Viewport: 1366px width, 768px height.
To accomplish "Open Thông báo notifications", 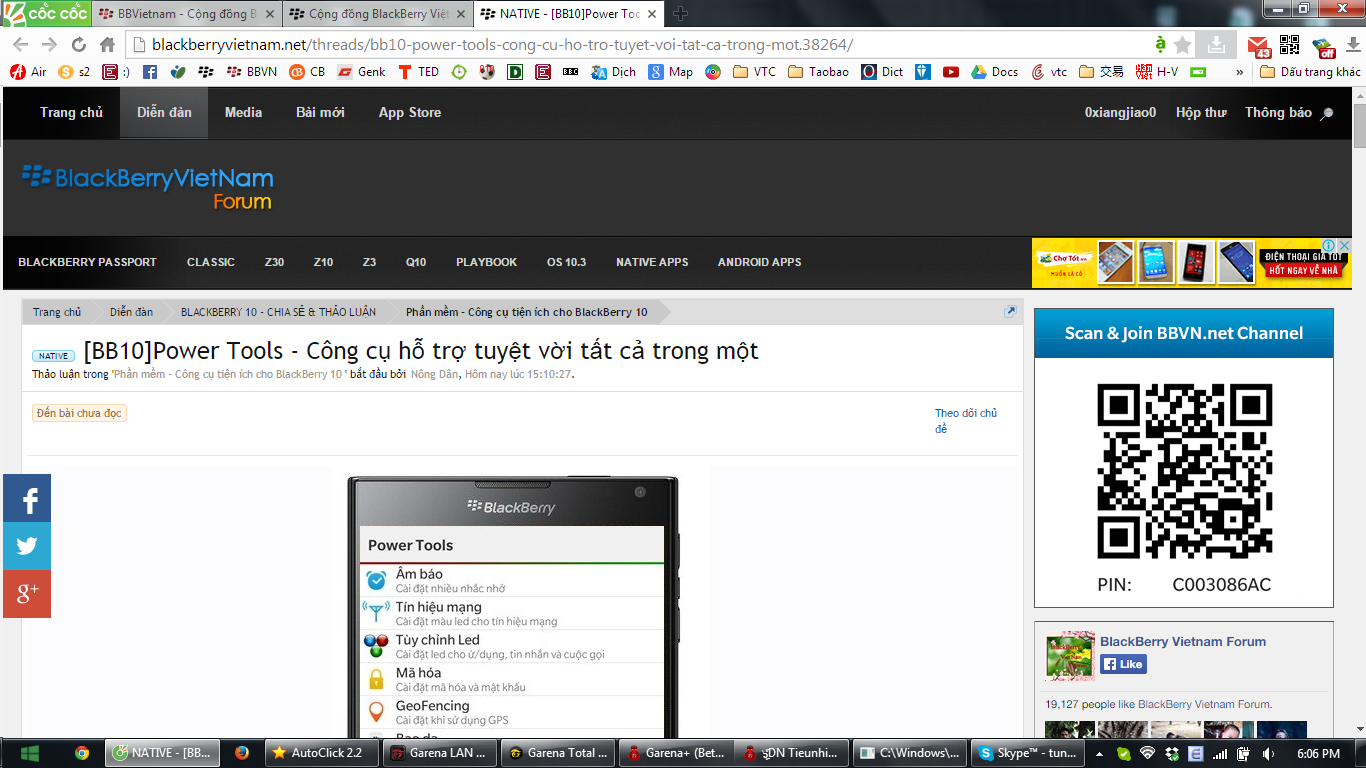I will (1278, 113).
